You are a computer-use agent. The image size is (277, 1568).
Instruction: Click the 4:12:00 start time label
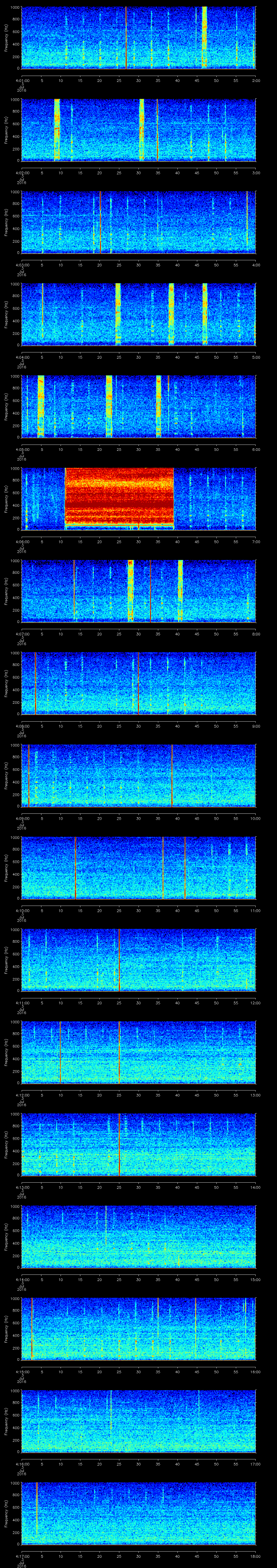click(x=22, y=1095)
